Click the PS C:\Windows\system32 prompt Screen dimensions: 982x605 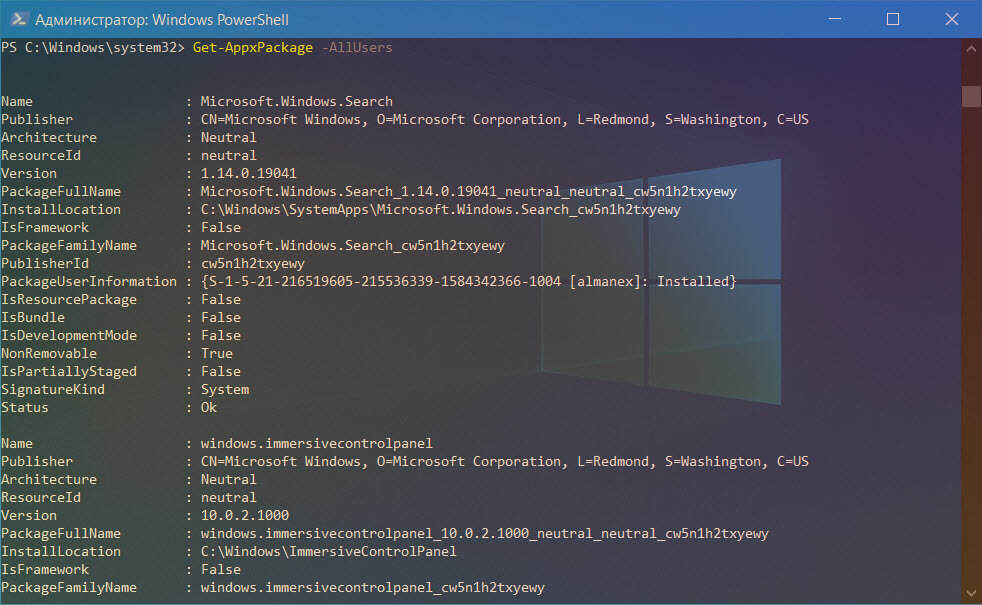[93, 48]
